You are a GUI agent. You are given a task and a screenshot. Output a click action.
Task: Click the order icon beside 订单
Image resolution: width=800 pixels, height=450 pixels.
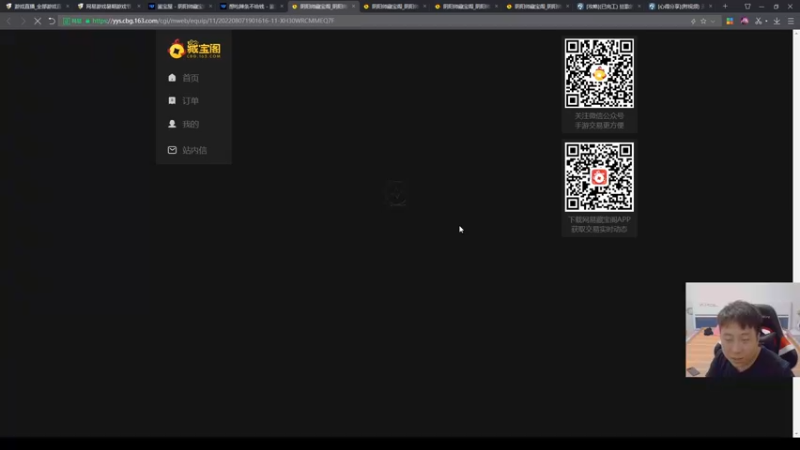172,101
